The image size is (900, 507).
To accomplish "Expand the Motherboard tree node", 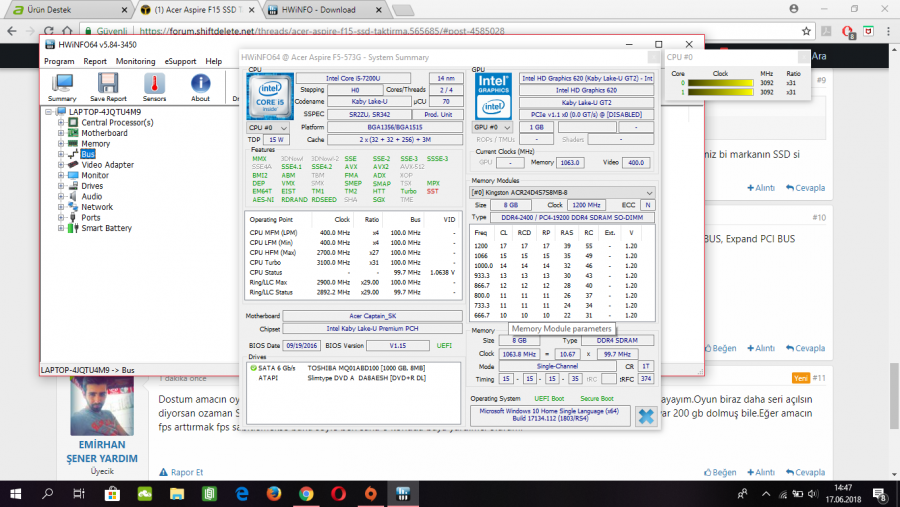I will click(x=61, y=133).
